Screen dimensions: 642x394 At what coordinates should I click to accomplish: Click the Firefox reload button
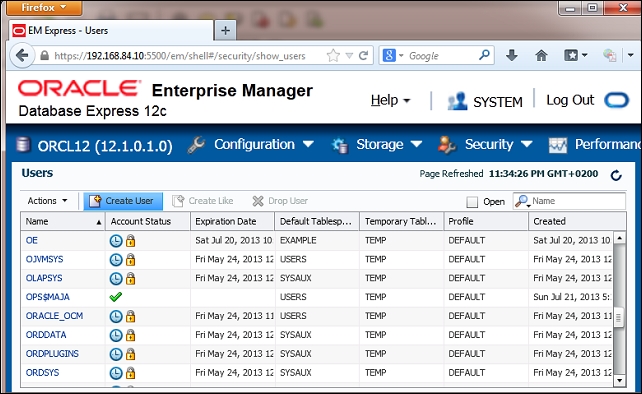tap(363, 55)
